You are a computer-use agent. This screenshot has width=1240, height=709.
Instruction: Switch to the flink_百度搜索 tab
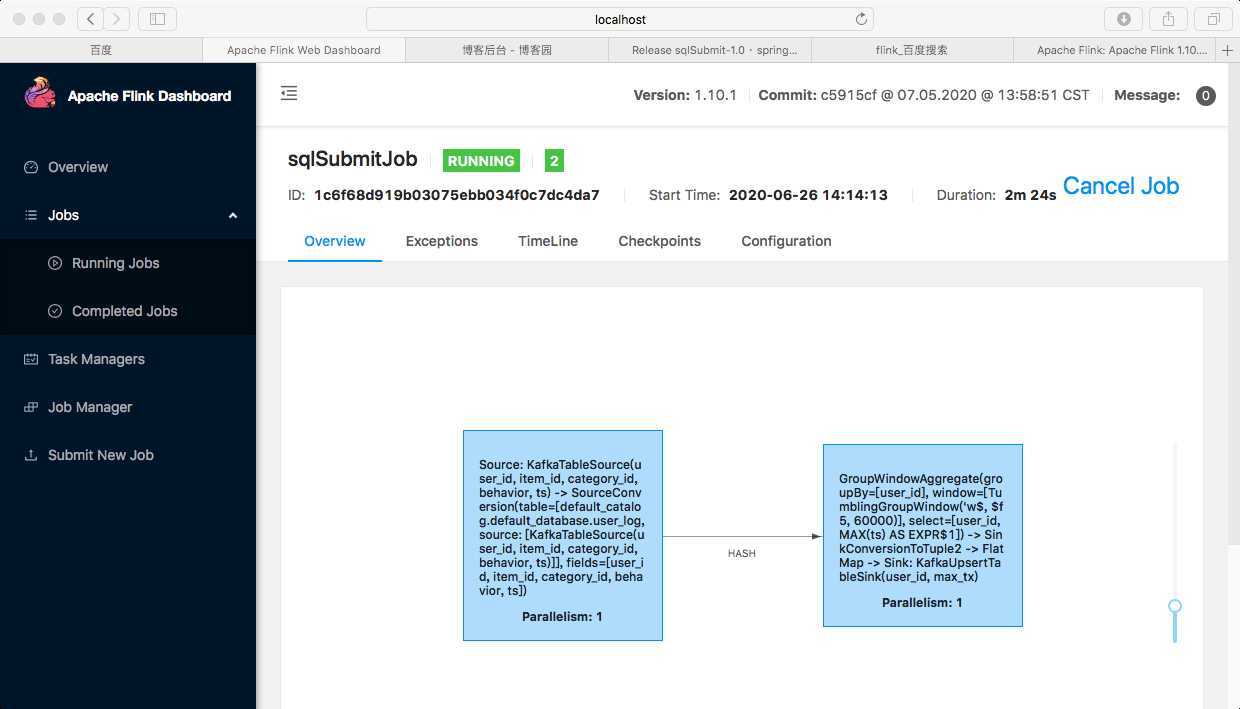pos(912,50)
